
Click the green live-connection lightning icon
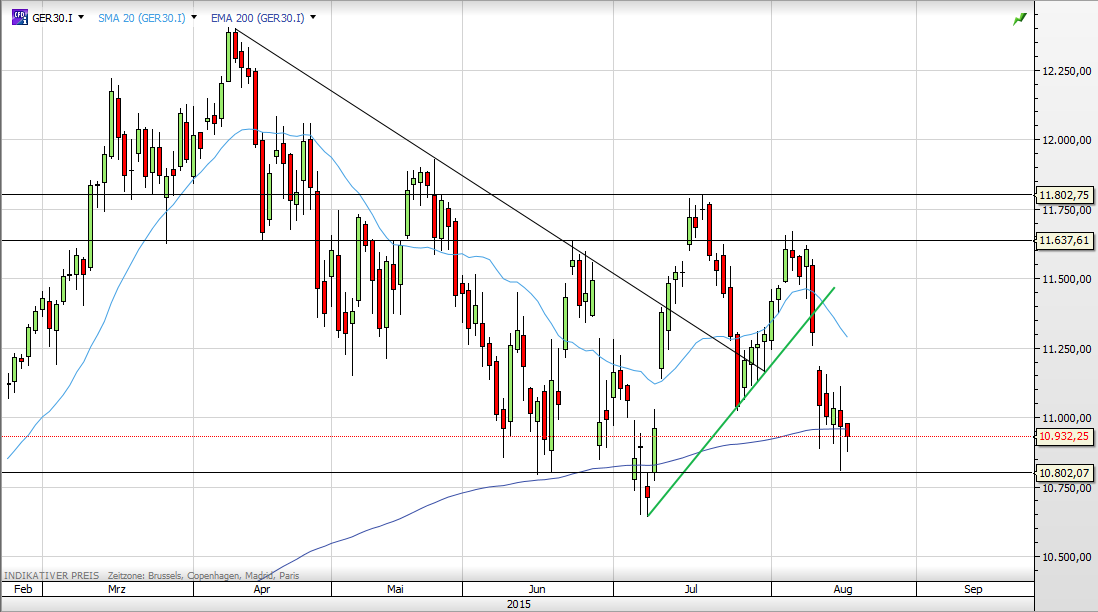pyautogui.click(x=1019, y=18)
